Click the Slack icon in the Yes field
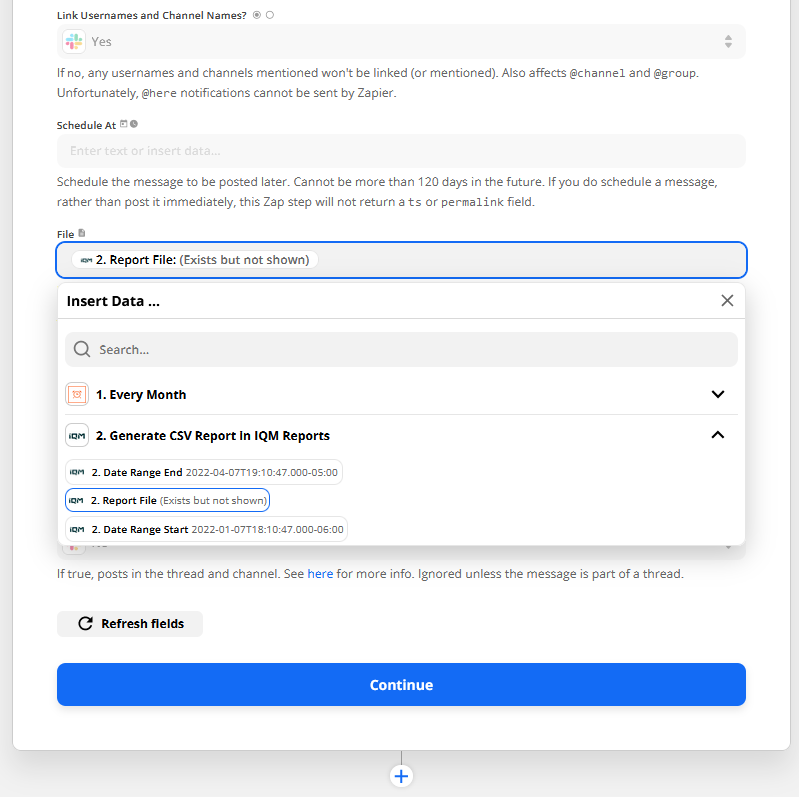Screen dimensions: 799x797 [x=74, y=41]
